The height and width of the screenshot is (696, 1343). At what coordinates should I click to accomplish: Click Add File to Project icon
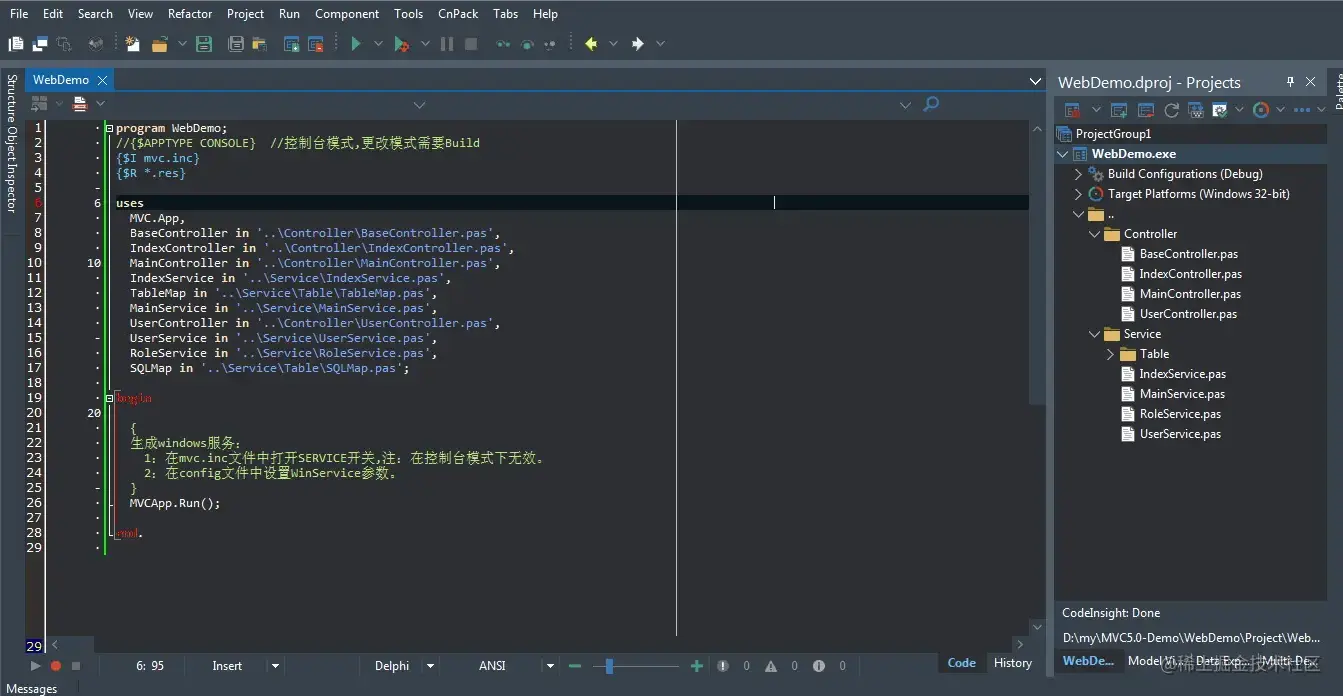click(292, 44)
